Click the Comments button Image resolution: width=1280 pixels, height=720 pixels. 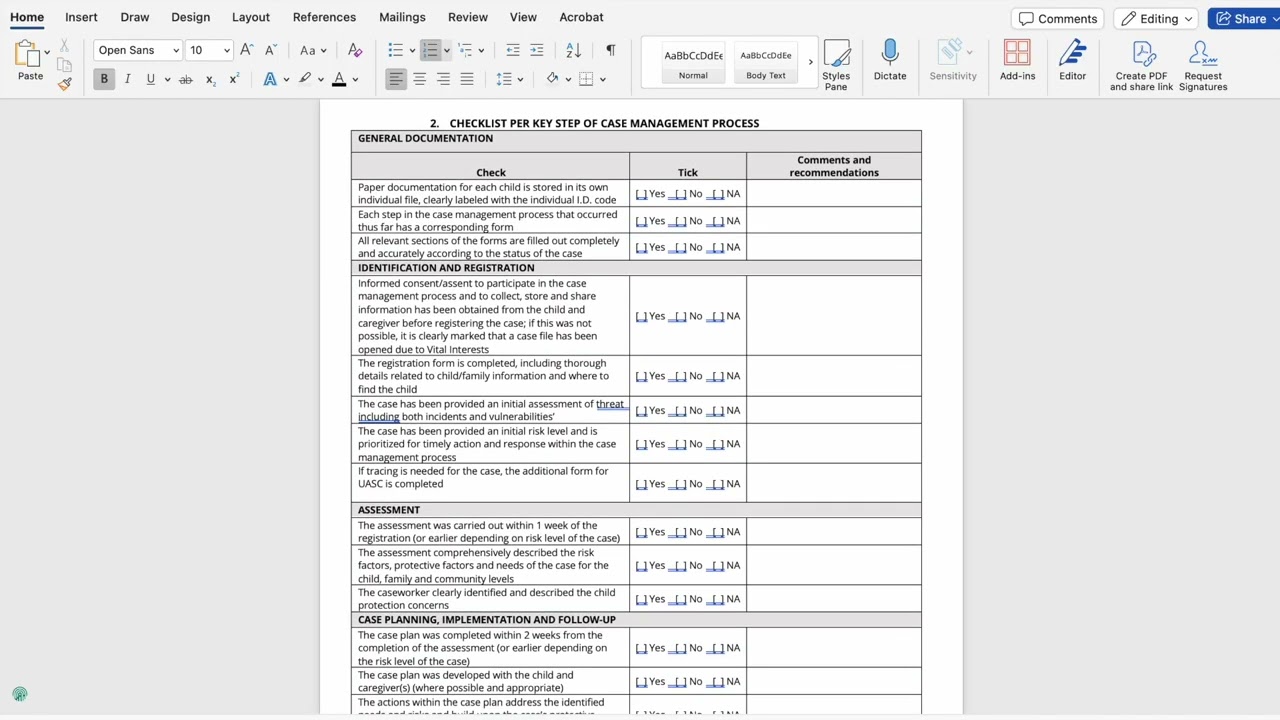[x=1058, y=19]
